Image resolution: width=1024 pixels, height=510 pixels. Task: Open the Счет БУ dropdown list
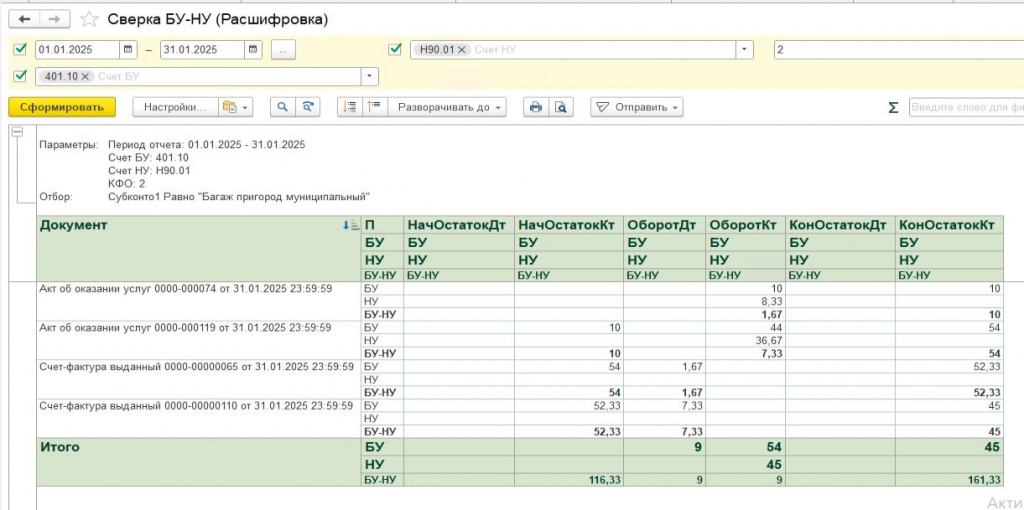pos(370,76)
